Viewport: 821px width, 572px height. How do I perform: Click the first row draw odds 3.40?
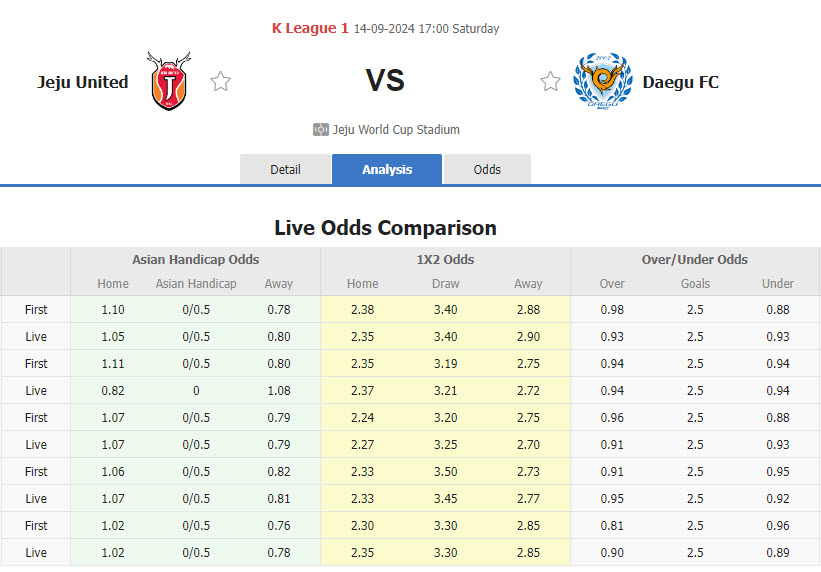click(446, 309)
